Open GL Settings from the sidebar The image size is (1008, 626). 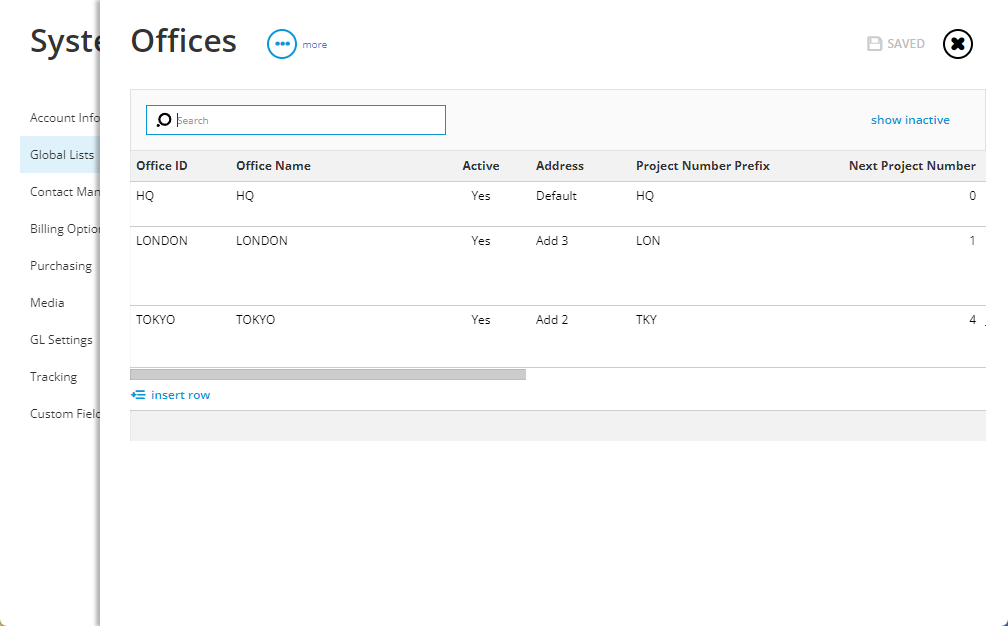61,339
